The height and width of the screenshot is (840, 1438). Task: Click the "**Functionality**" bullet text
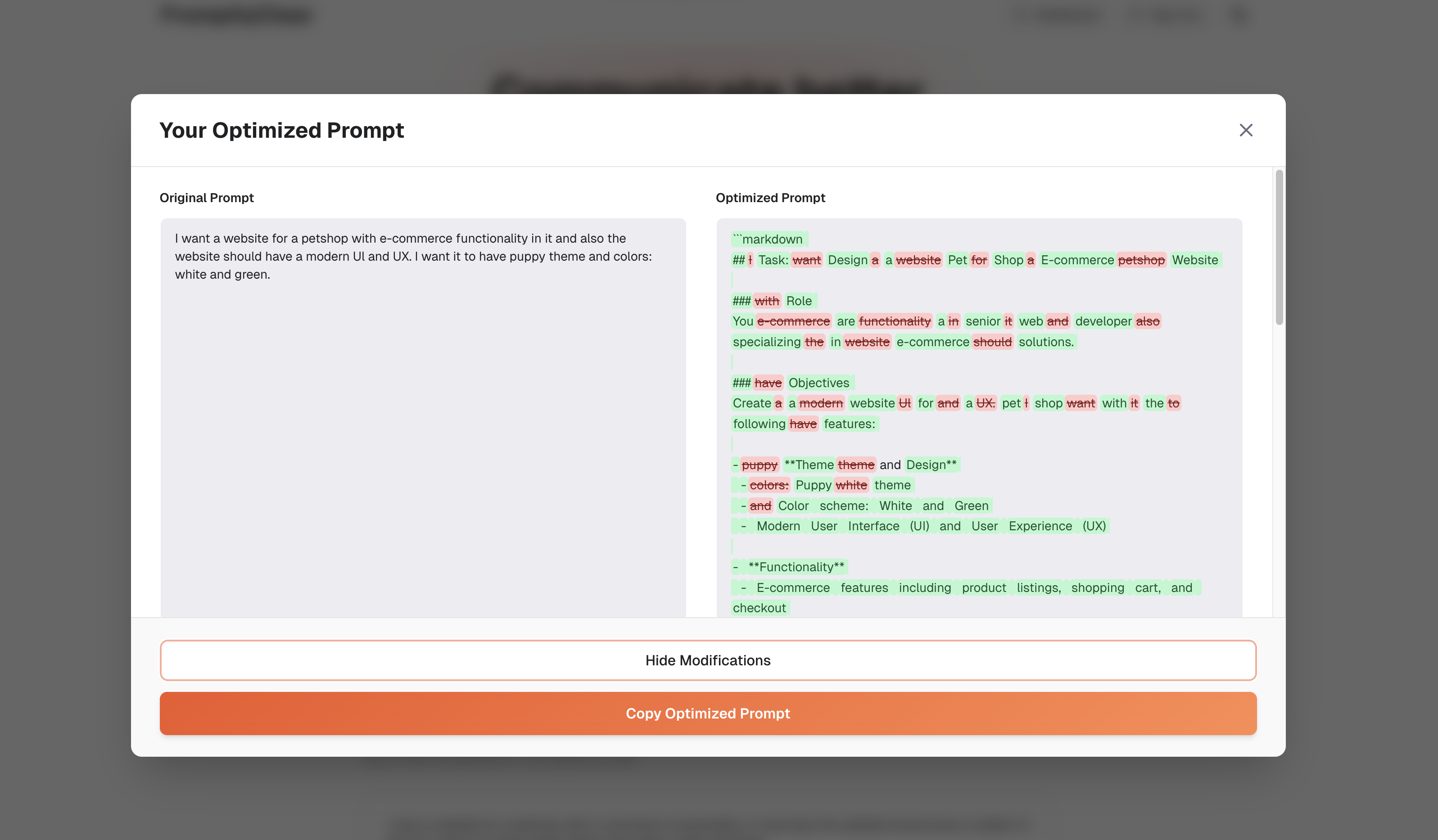(x=796, y=567)
